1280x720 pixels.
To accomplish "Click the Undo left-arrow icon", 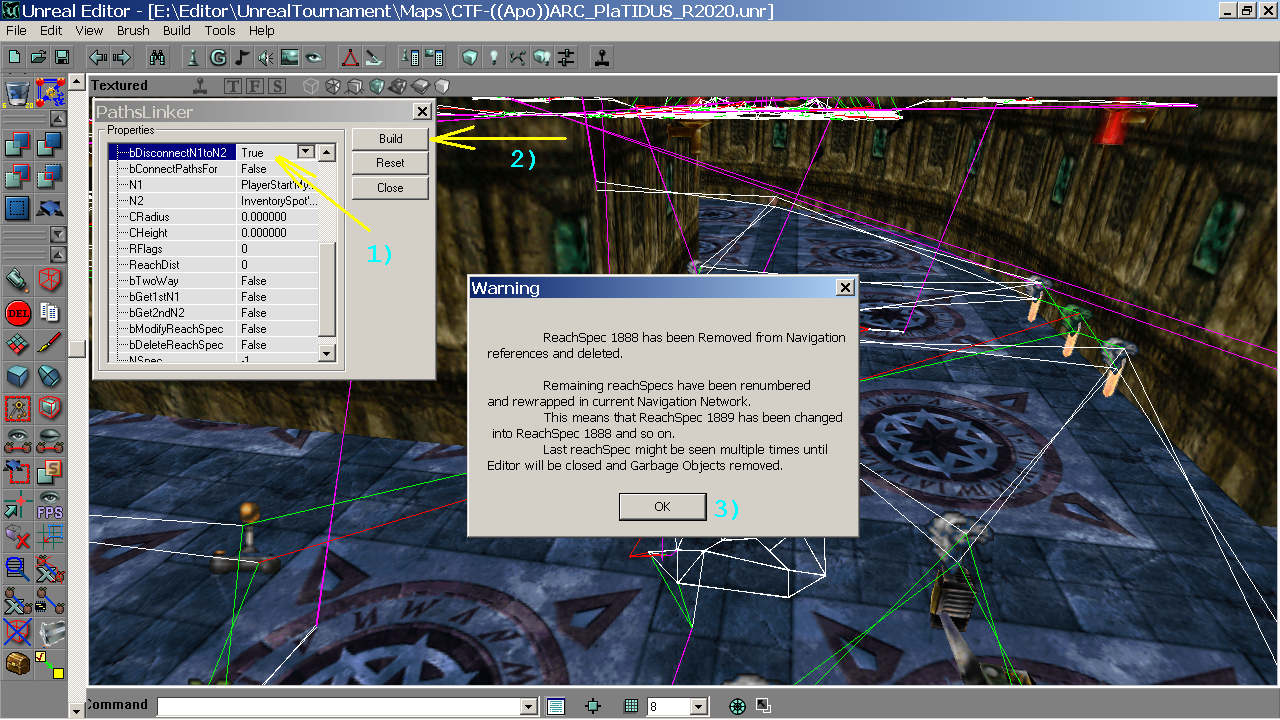I will pyautogui.click(x=98, y=57).
